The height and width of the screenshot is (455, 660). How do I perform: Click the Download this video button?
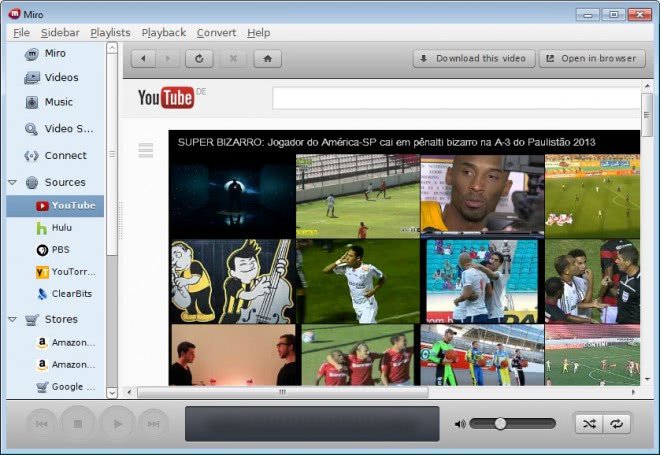(x=473, y=59)
